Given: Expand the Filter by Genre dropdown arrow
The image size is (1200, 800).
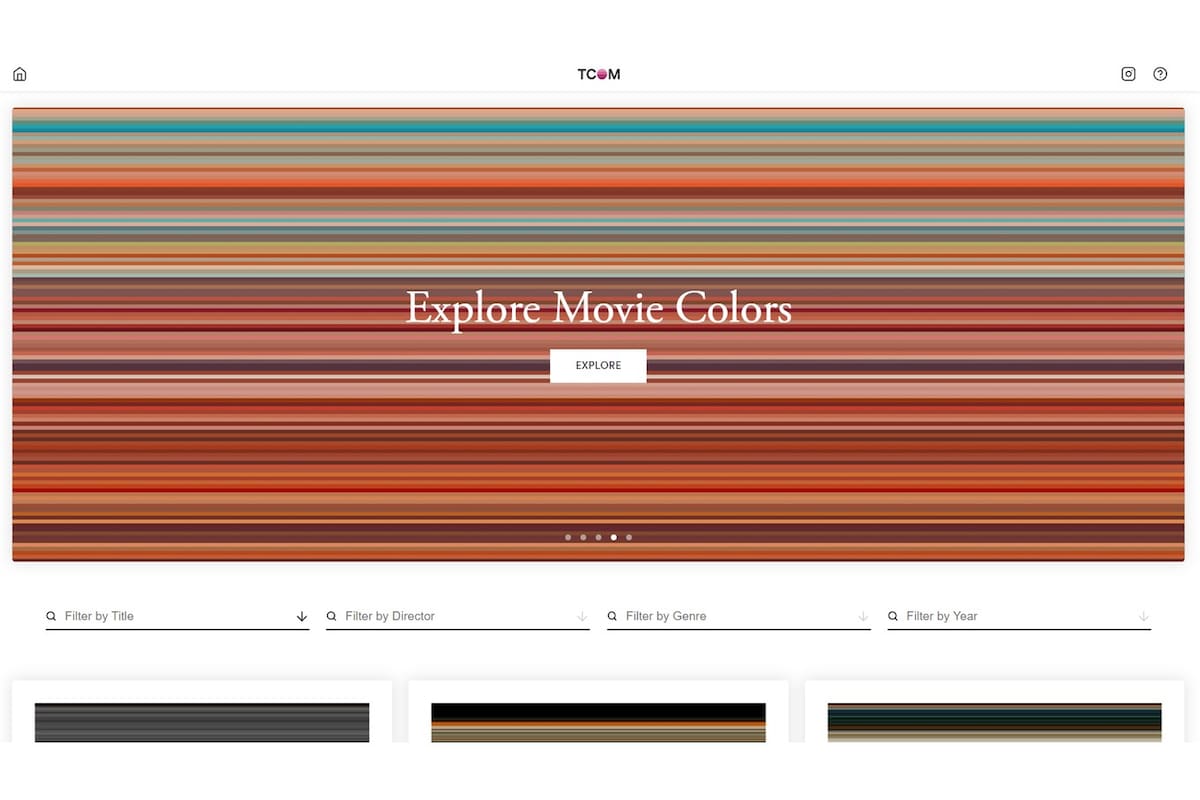Looking at the screenshot, I should [x=863, y=616].
